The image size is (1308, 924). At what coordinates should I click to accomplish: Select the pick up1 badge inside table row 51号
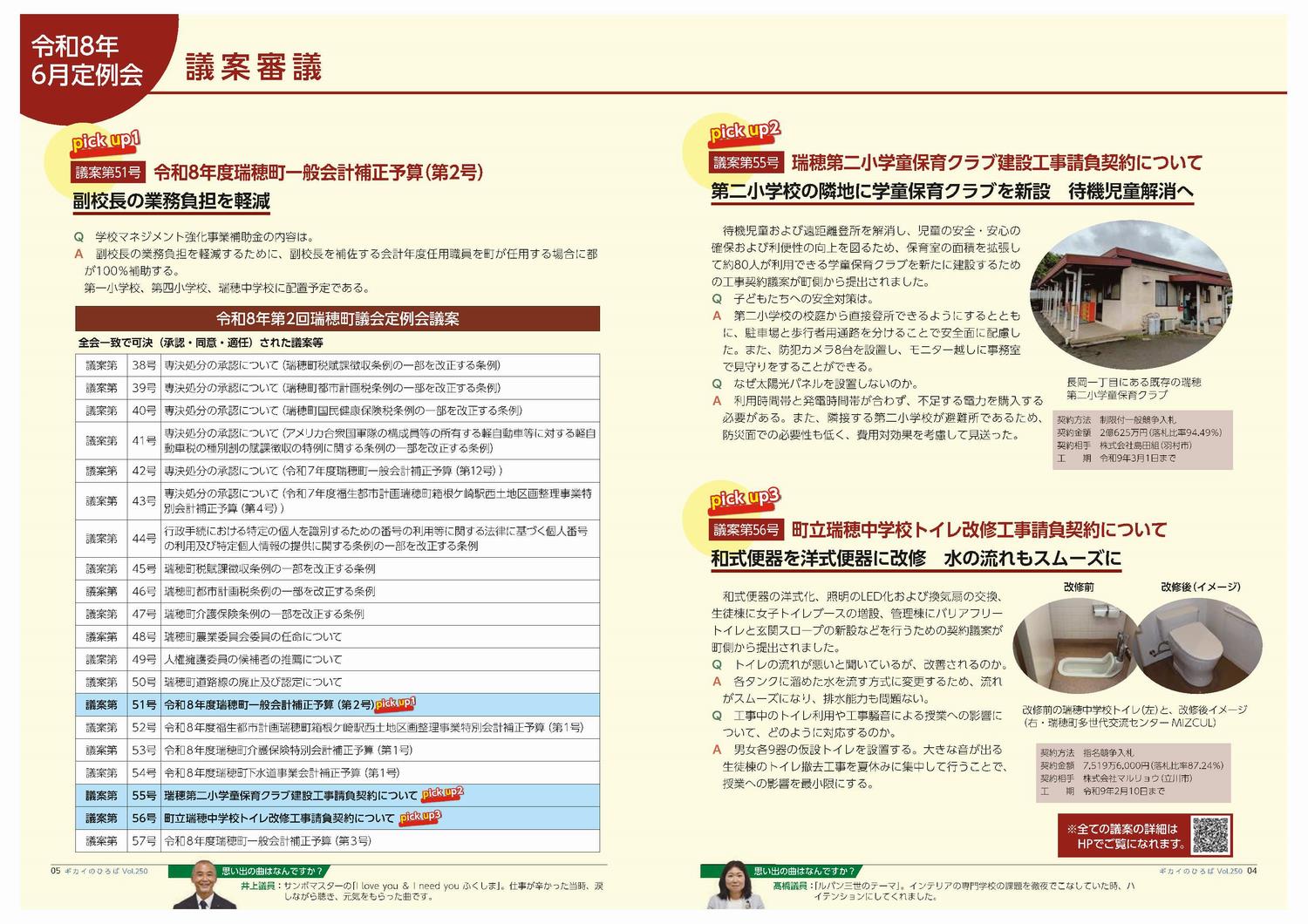tap(395, 703)
